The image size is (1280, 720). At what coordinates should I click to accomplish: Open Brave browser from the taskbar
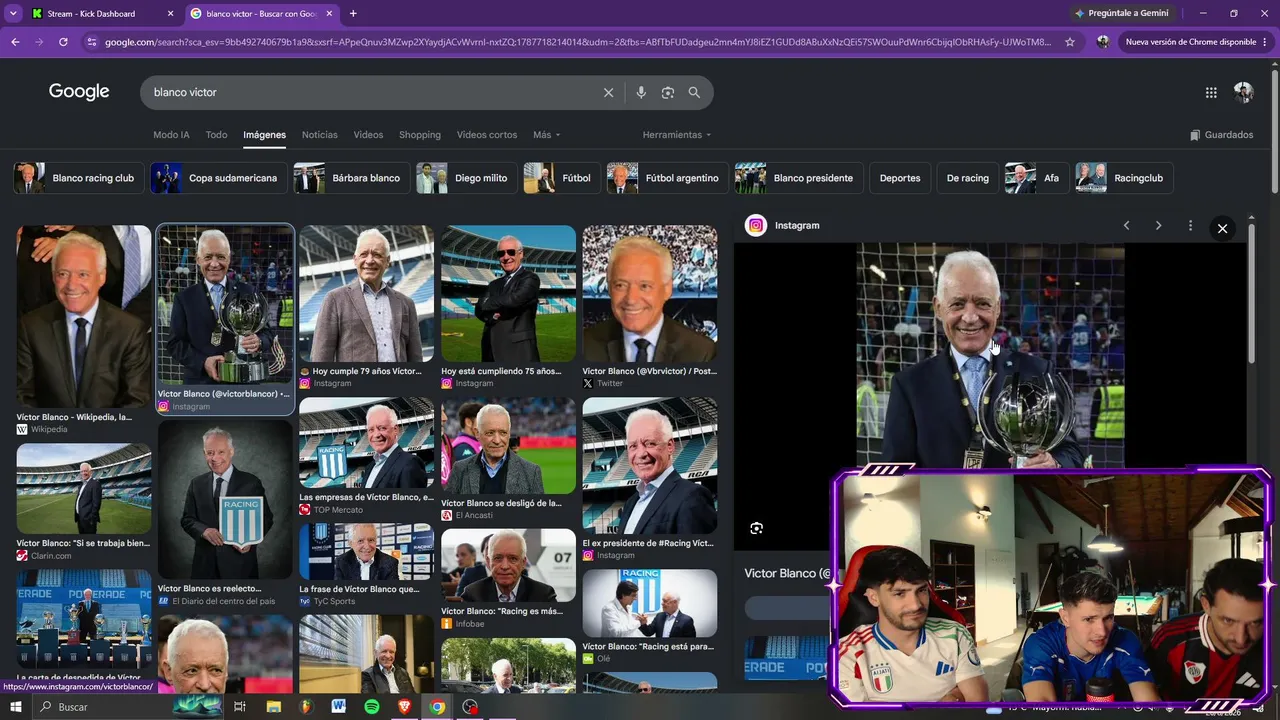(x=404, y=707)
